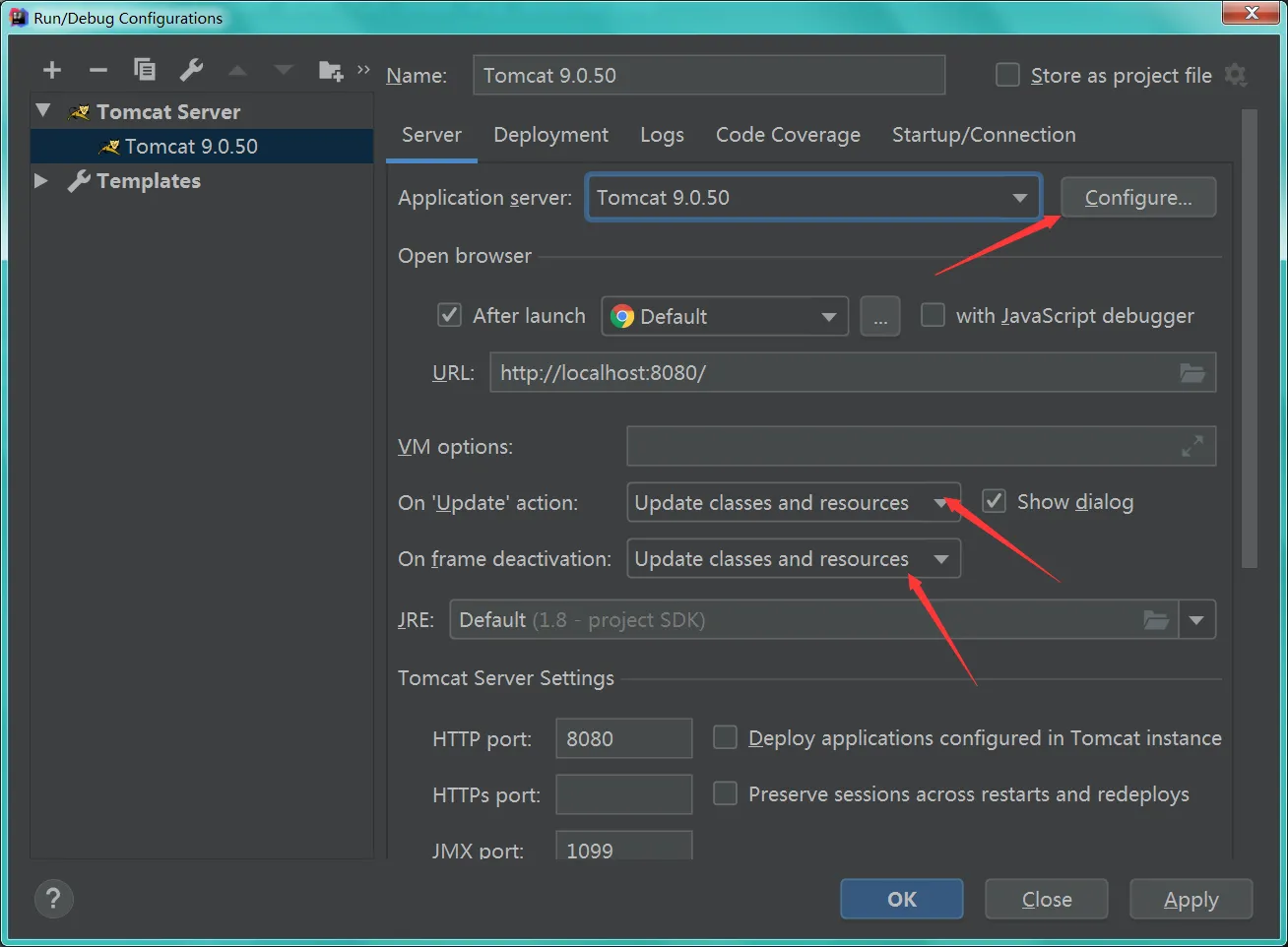Click Name input field
Viewport: 1288px width, 947px height.
709,75
